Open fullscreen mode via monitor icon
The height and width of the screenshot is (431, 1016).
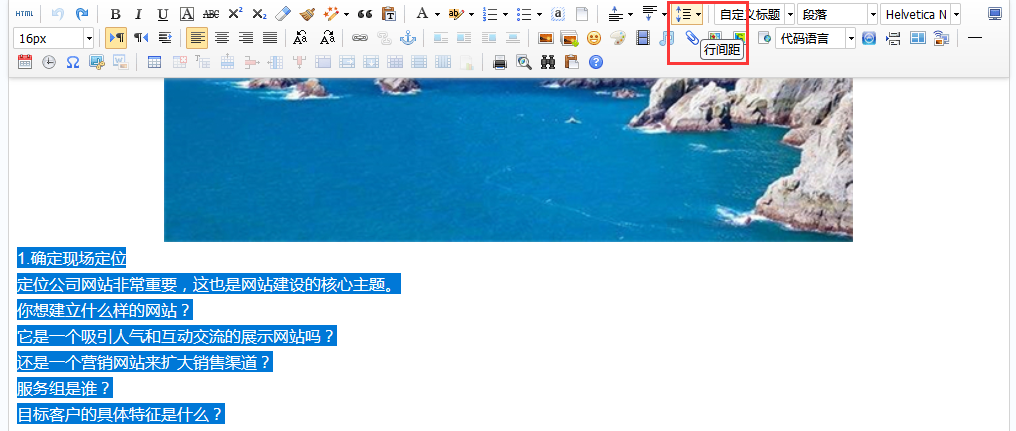(x=995, y=14)
